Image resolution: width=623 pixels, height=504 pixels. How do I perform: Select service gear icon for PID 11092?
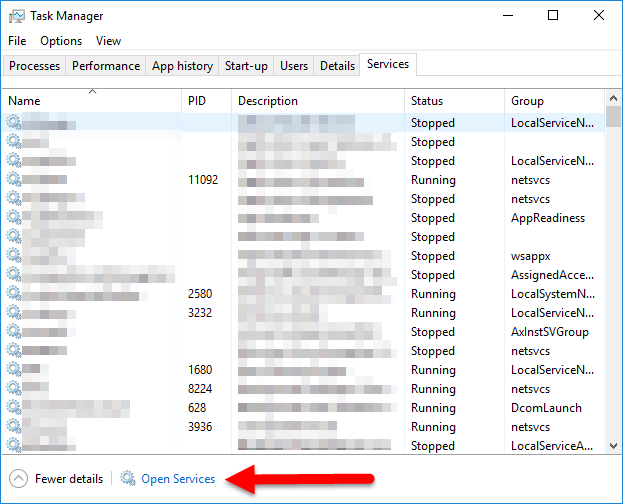(14, 179)
